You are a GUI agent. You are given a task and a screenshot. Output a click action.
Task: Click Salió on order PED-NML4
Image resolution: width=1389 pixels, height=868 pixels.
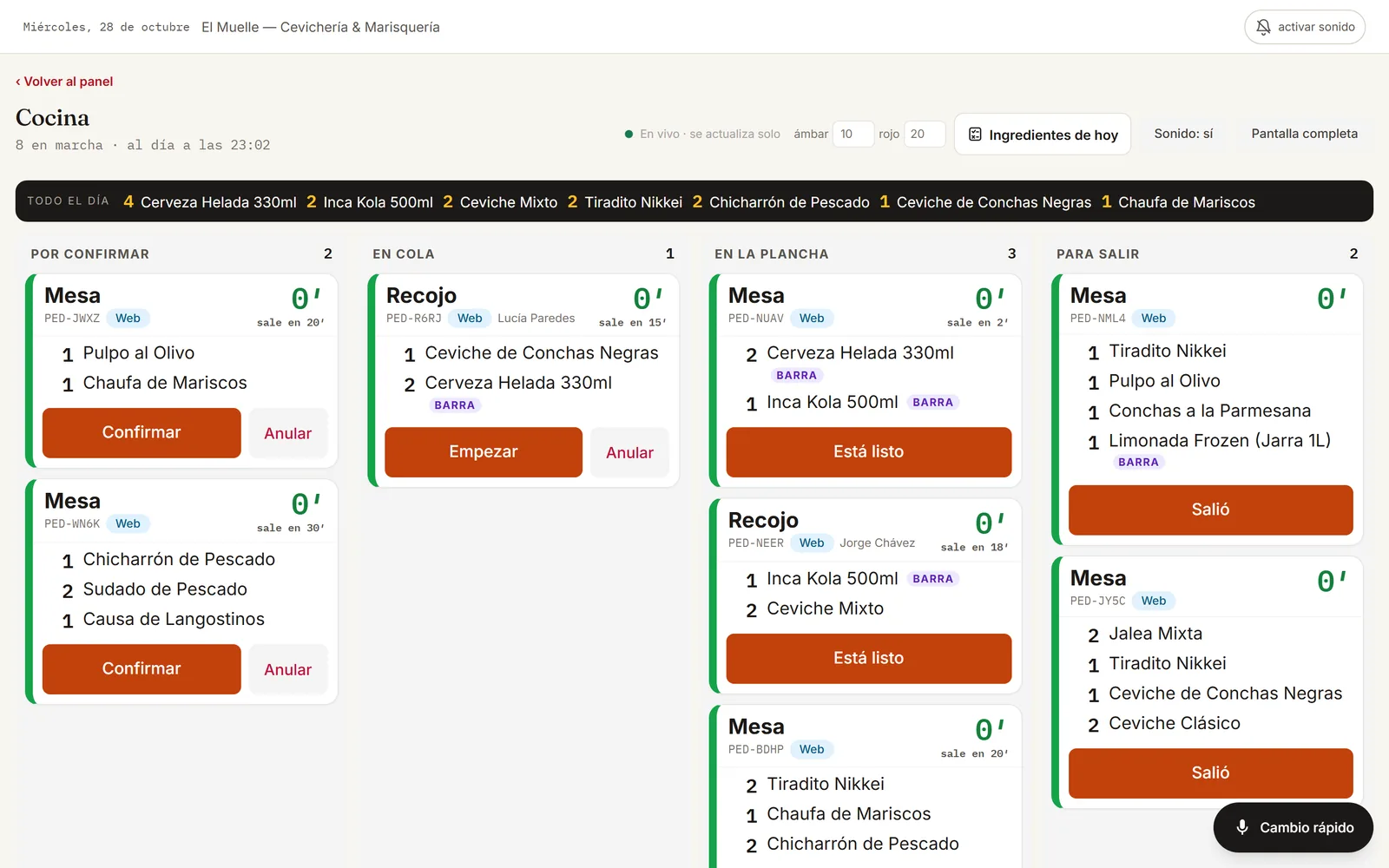coord(1211,510)
